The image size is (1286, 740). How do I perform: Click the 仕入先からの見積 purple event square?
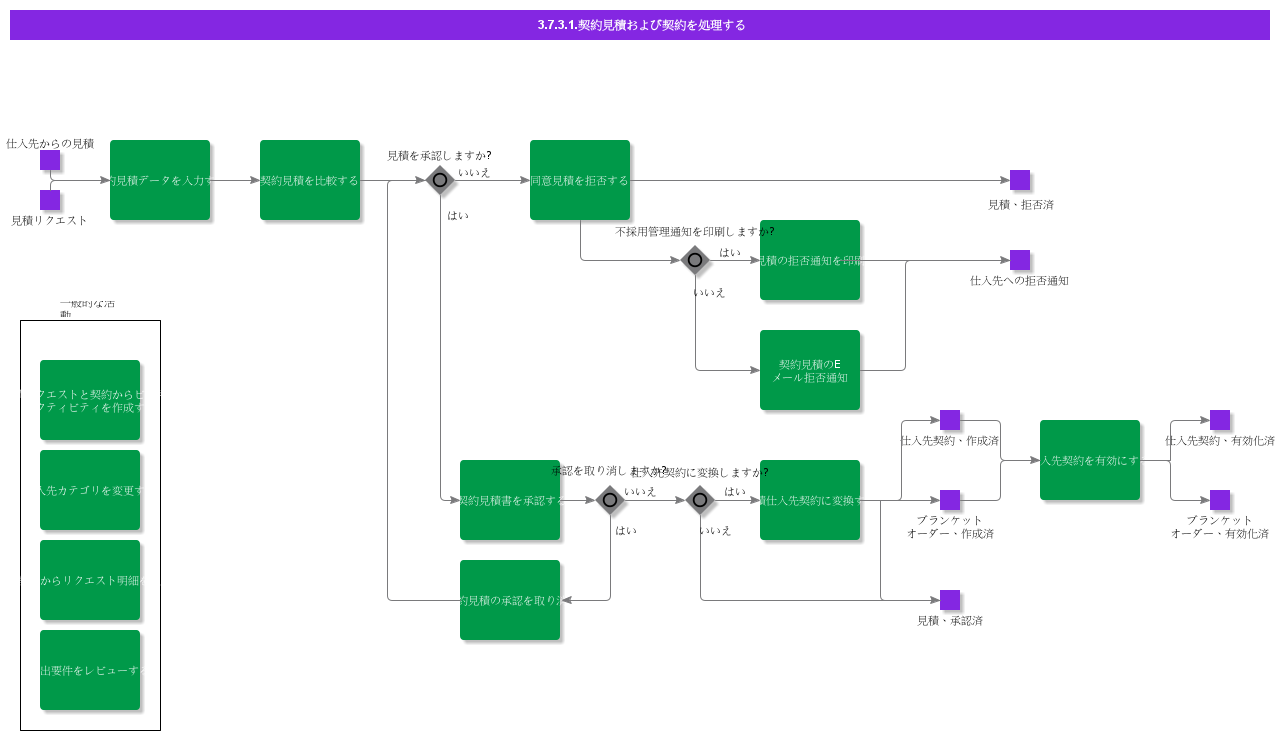point(50,160)
